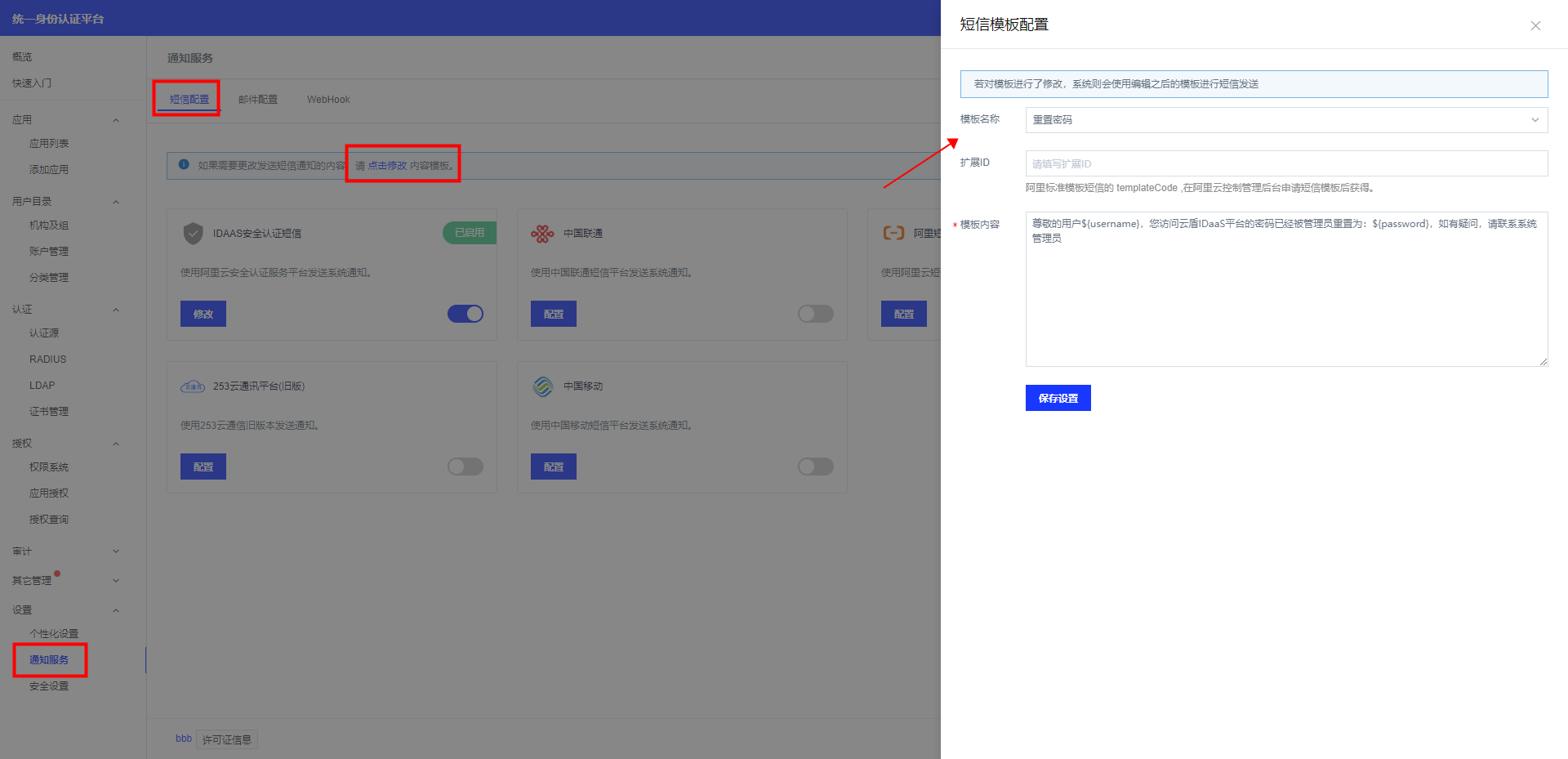Click the 253云通讯平台 cloud icon

pyautogui.click(x=193, y=386)
